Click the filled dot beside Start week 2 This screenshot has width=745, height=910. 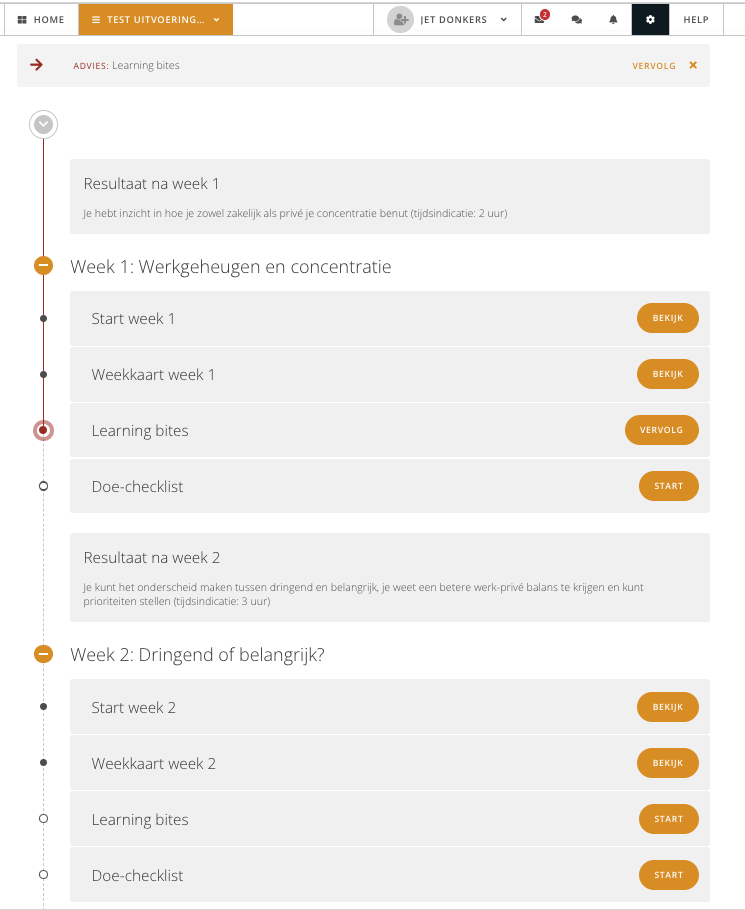(43, 706)
